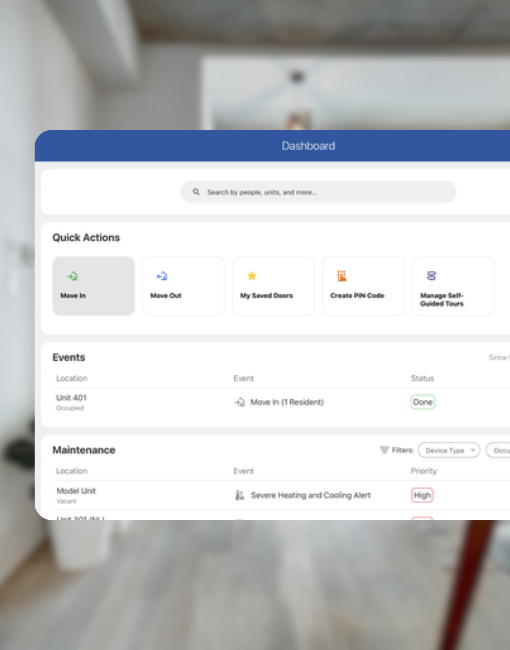Expand the Device Type filter dropdown
The width and height of the screenshot is (510, 650).
[x=449, y=450]
